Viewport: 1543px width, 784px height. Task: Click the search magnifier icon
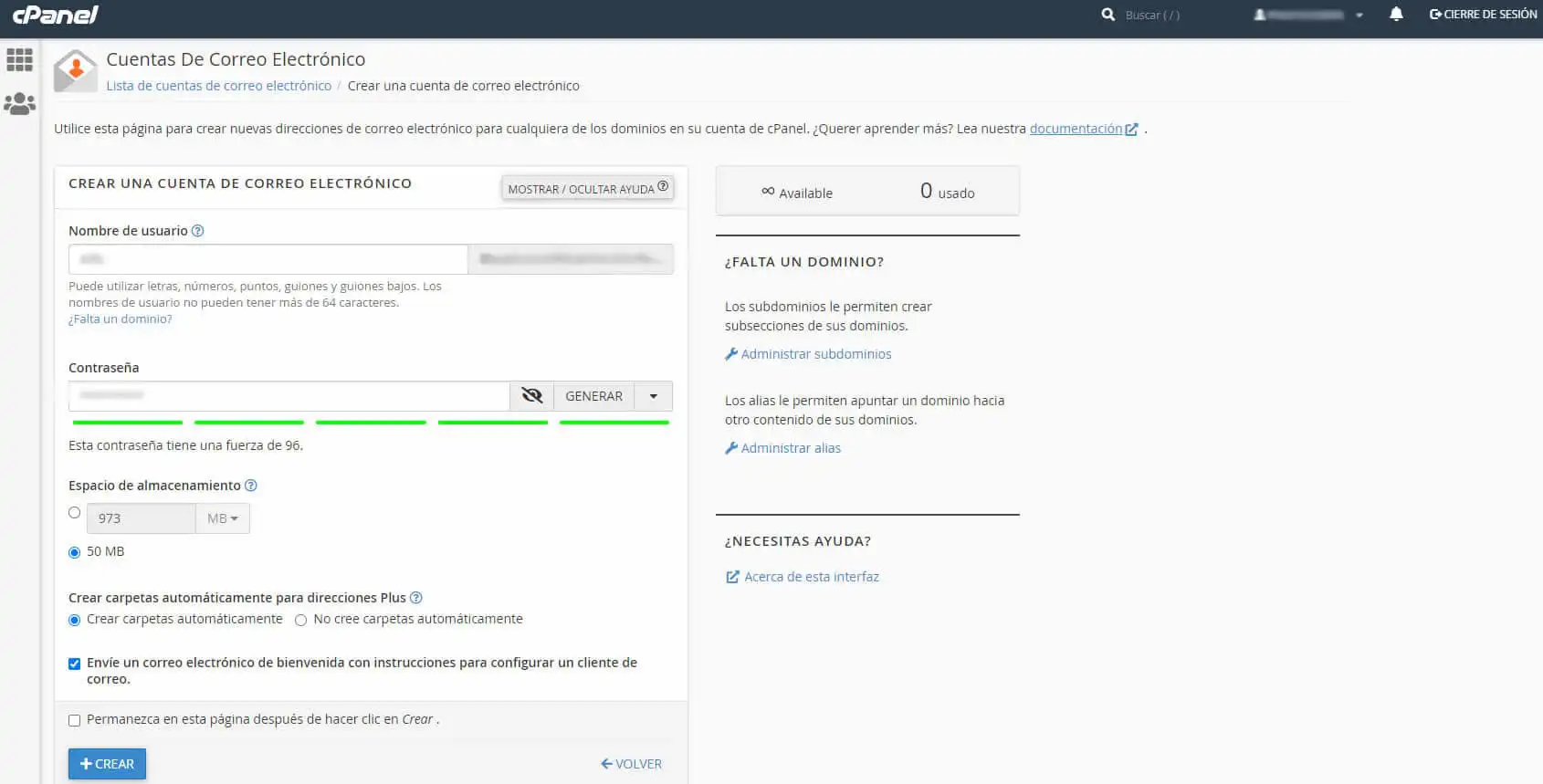(x=1107, y=15)
